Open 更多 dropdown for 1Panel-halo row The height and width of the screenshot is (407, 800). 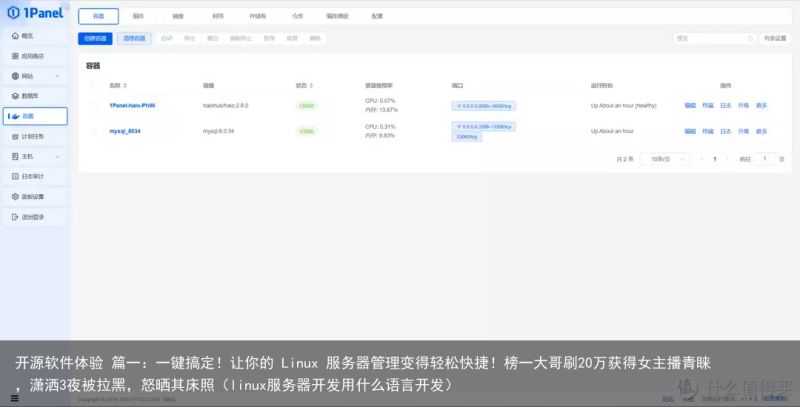tap(762, 106)
